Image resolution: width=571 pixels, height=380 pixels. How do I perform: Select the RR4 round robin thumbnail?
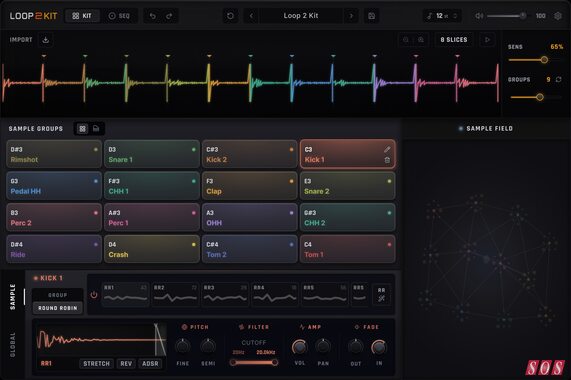275,294
